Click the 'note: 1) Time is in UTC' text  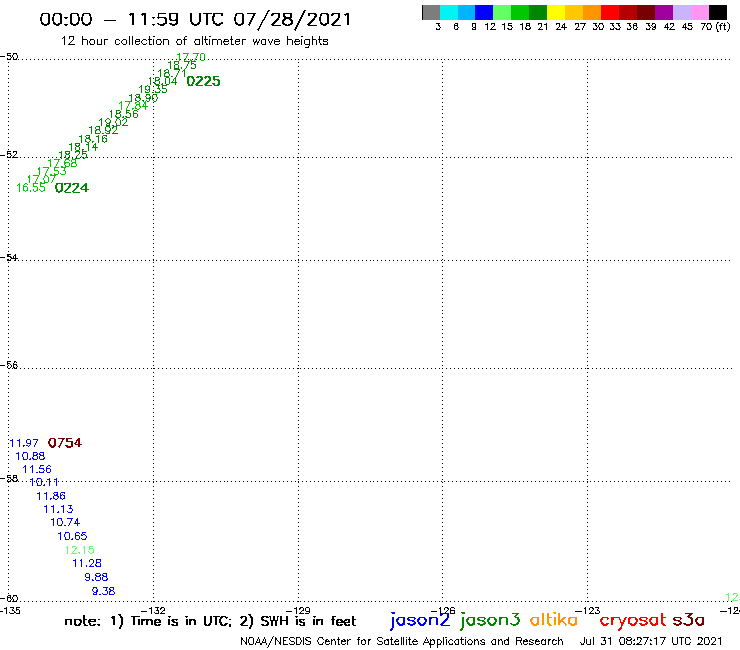click(148, 621)
